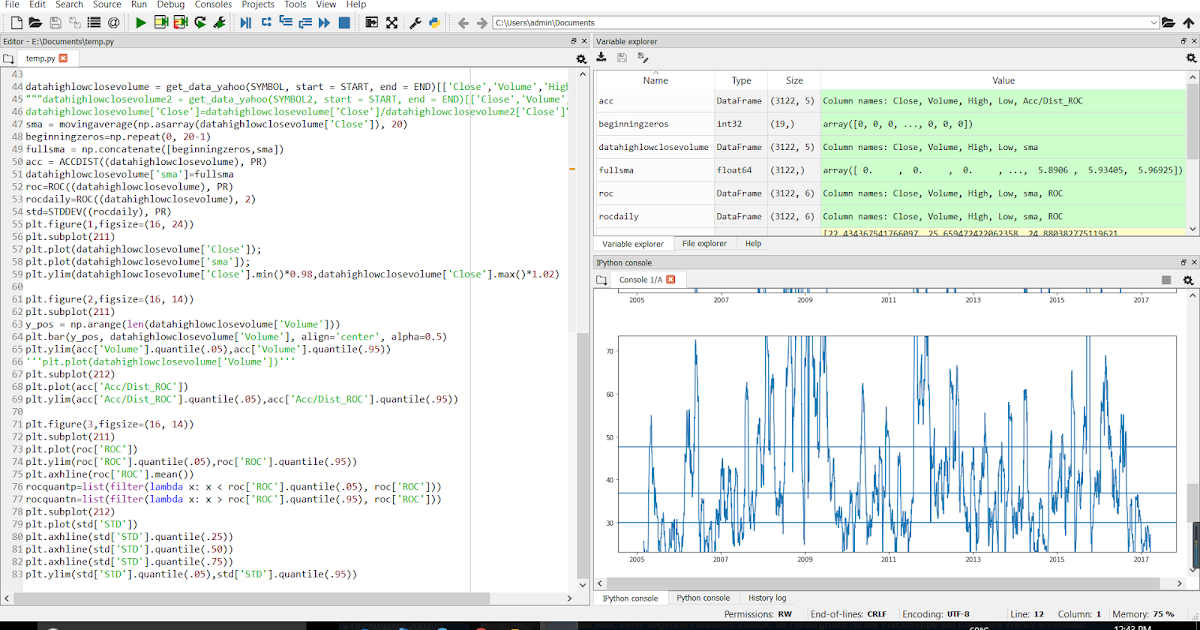Run the current cell with the cell icon

tap(160, 22)
